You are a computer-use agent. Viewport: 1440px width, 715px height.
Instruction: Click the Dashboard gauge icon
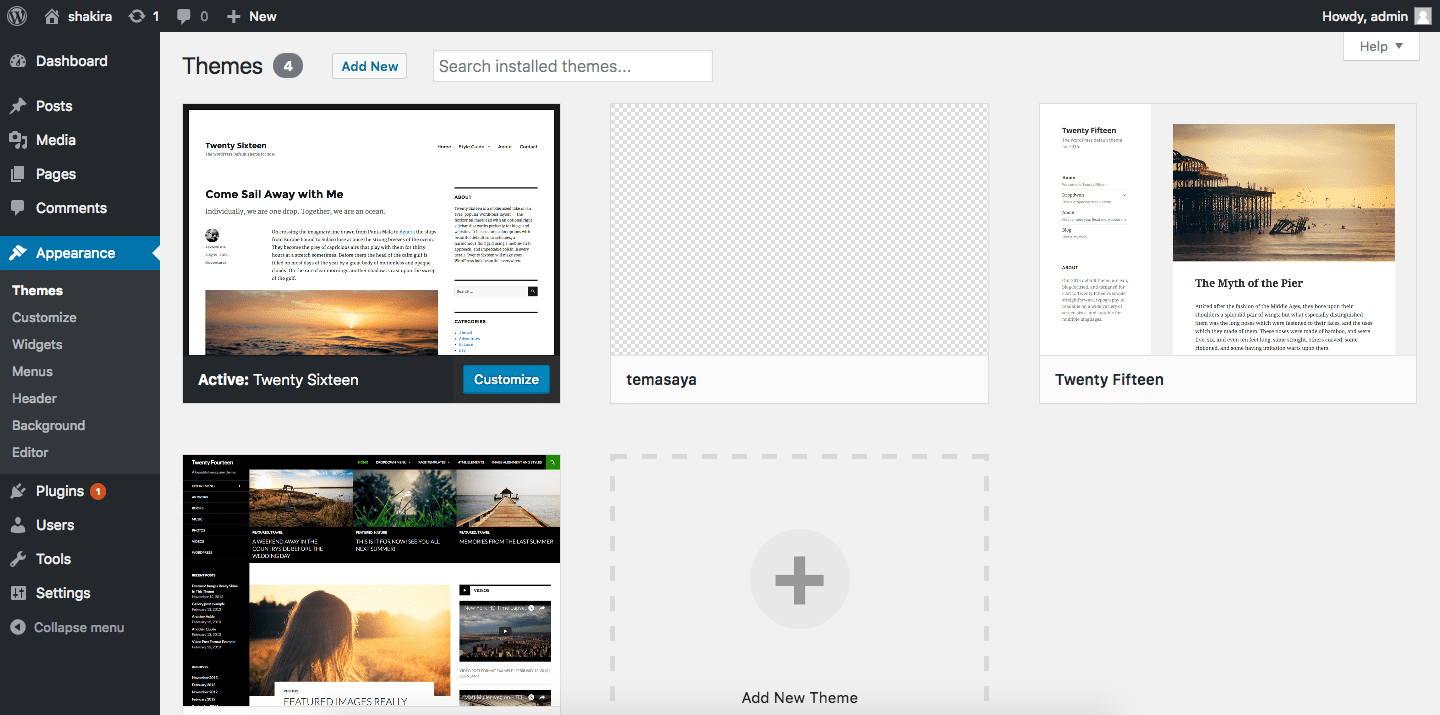click(18, 61)
